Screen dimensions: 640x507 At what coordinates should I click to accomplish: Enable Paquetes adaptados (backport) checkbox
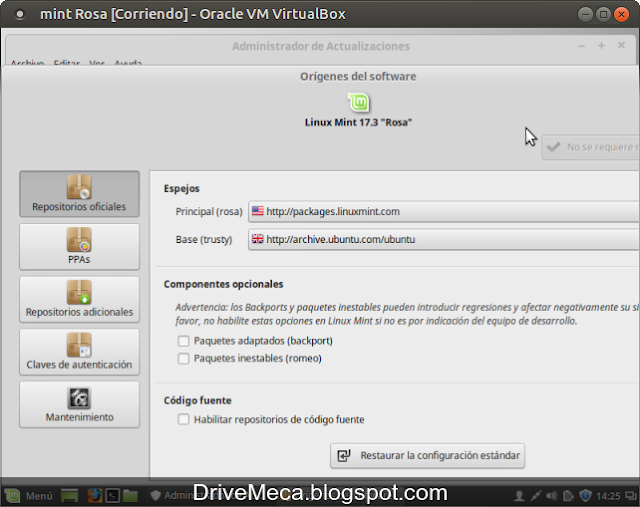tap(184, 341)
